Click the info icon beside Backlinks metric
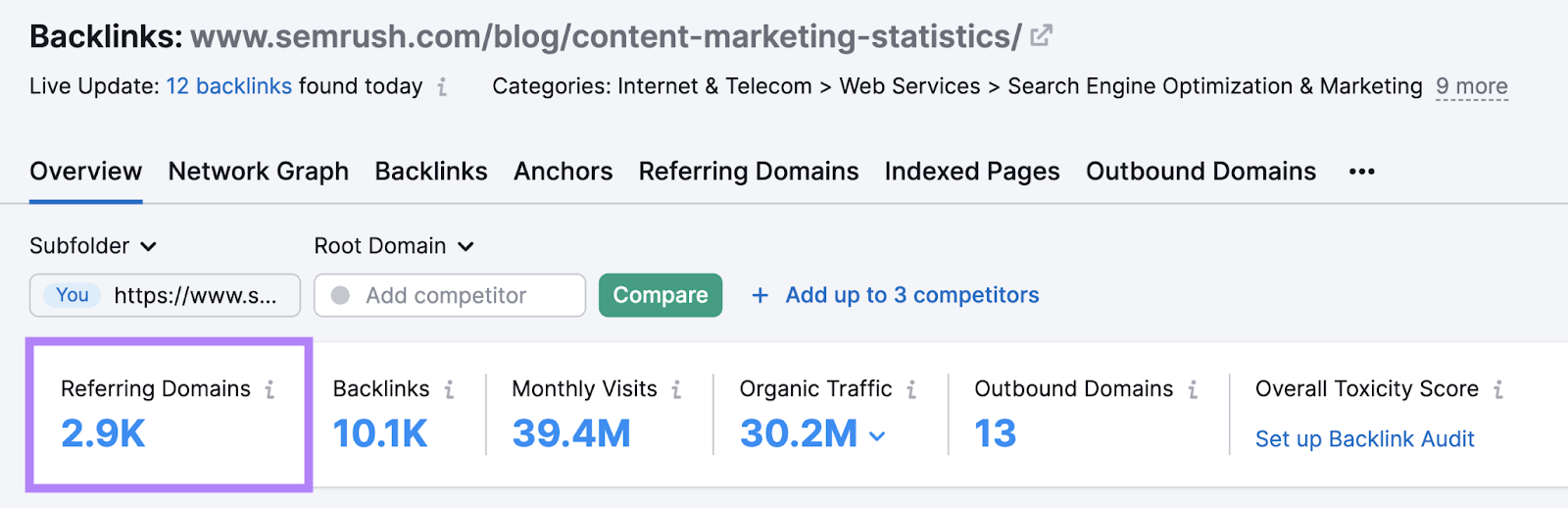This screenshot has height=508, width=1568. [449, 390]
